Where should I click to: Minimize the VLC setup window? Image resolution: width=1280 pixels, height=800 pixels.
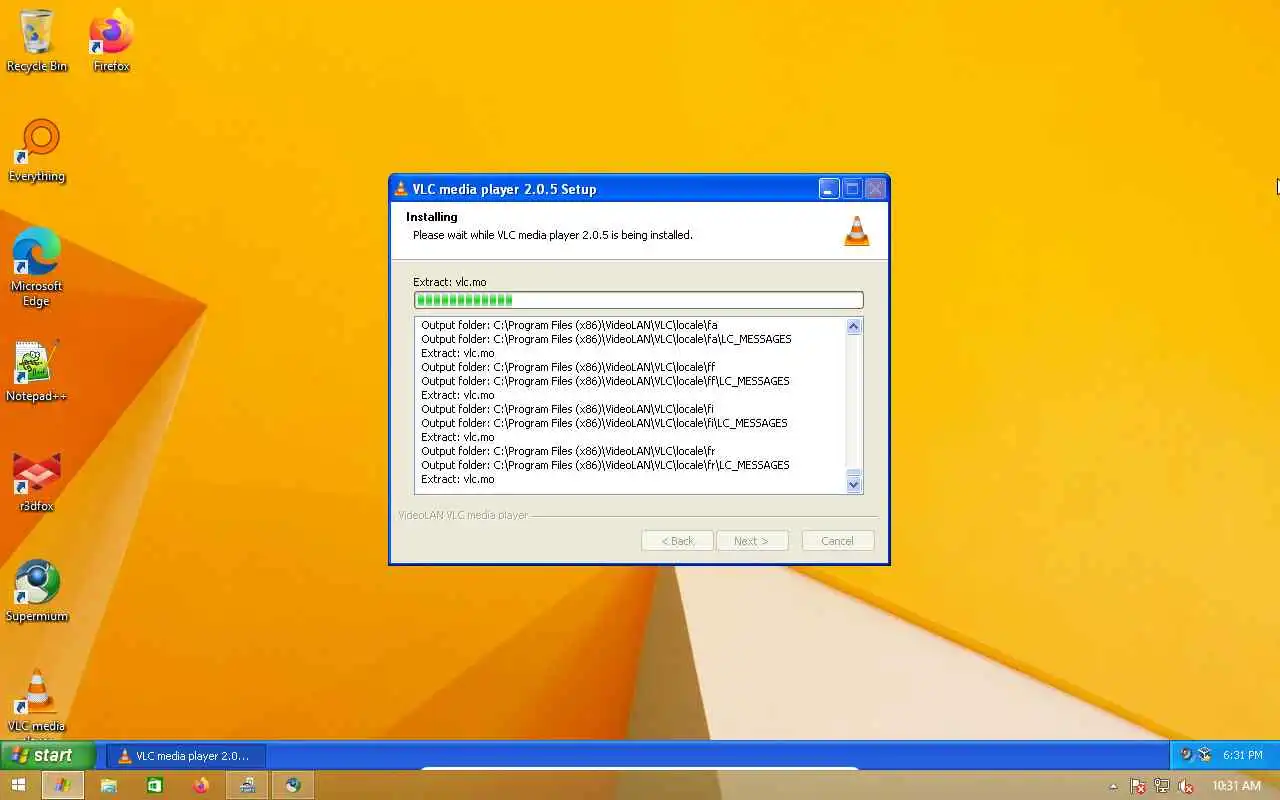pyautogui.click(x=829, y=189)
